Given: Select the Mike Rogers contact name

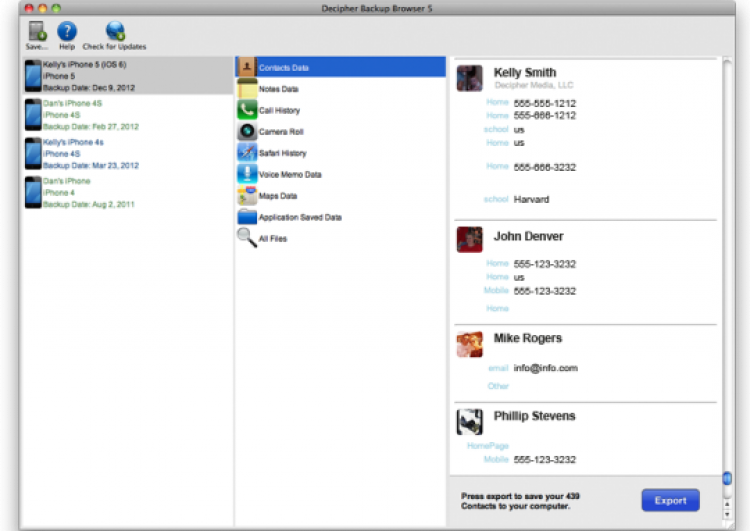Looking at the screenshot, I should tap(528, 338).
